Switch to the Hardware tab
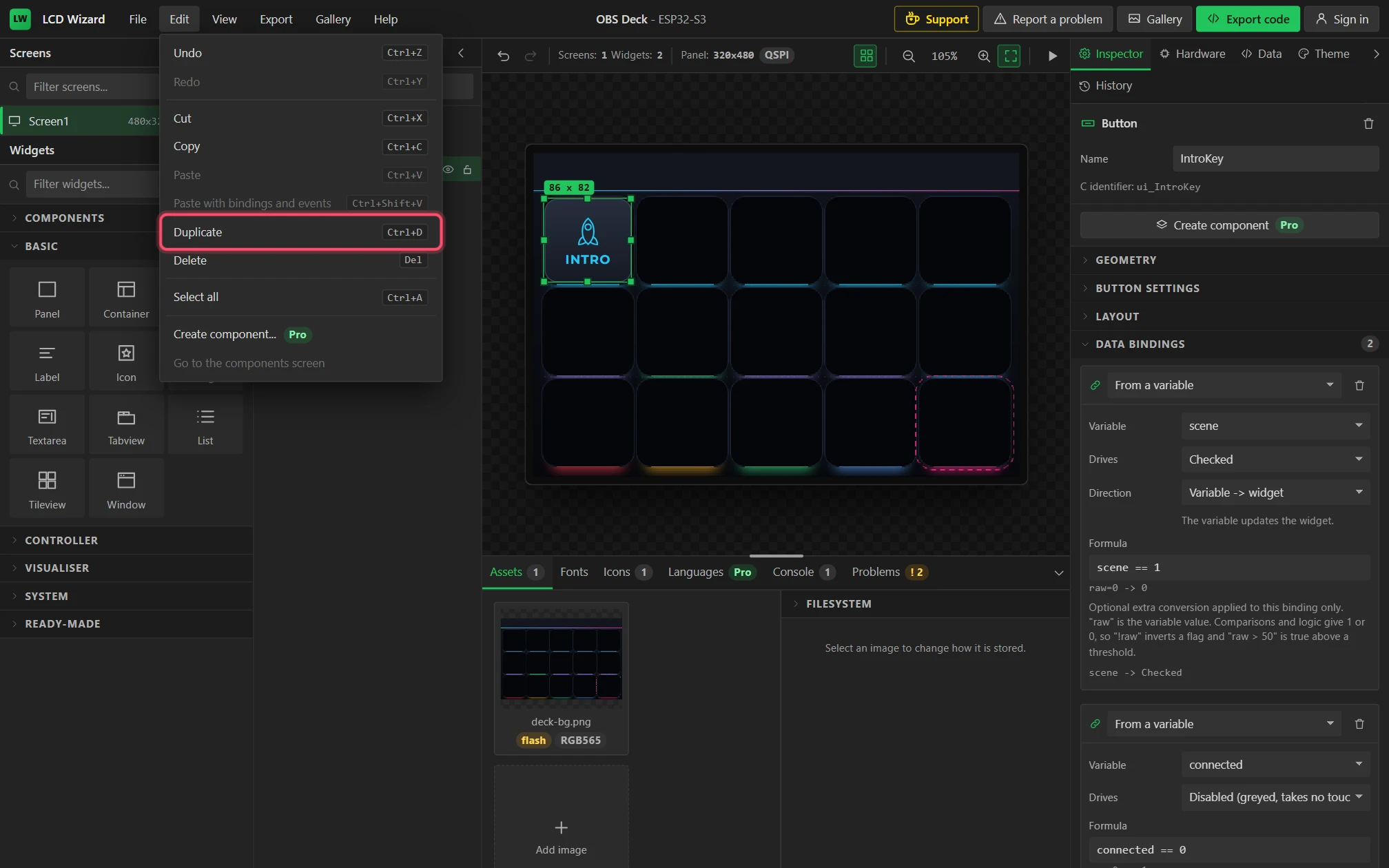 click(x=1192, y=54)
